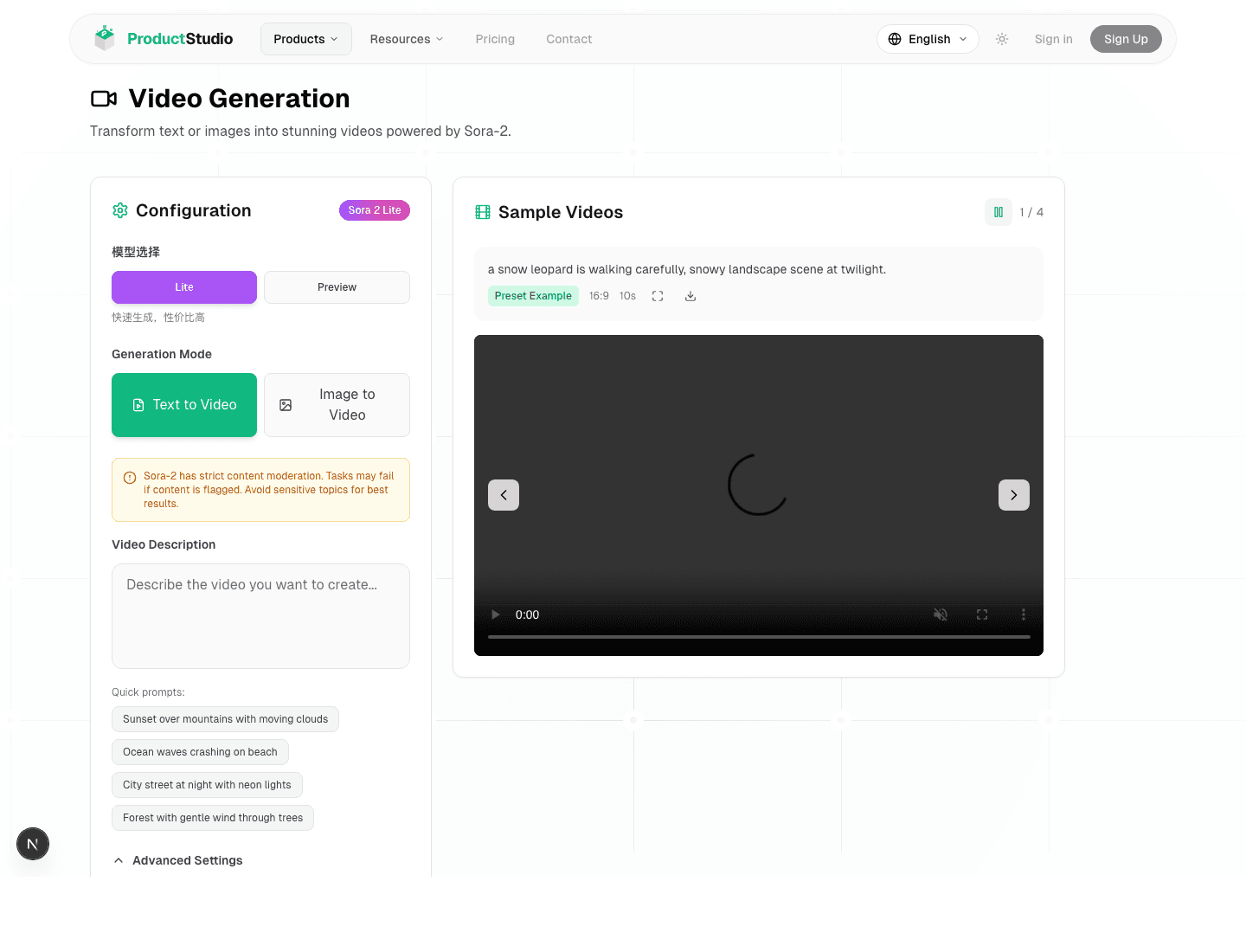Open the English language selector
1246x952 pixels.
tap(928, 39)
